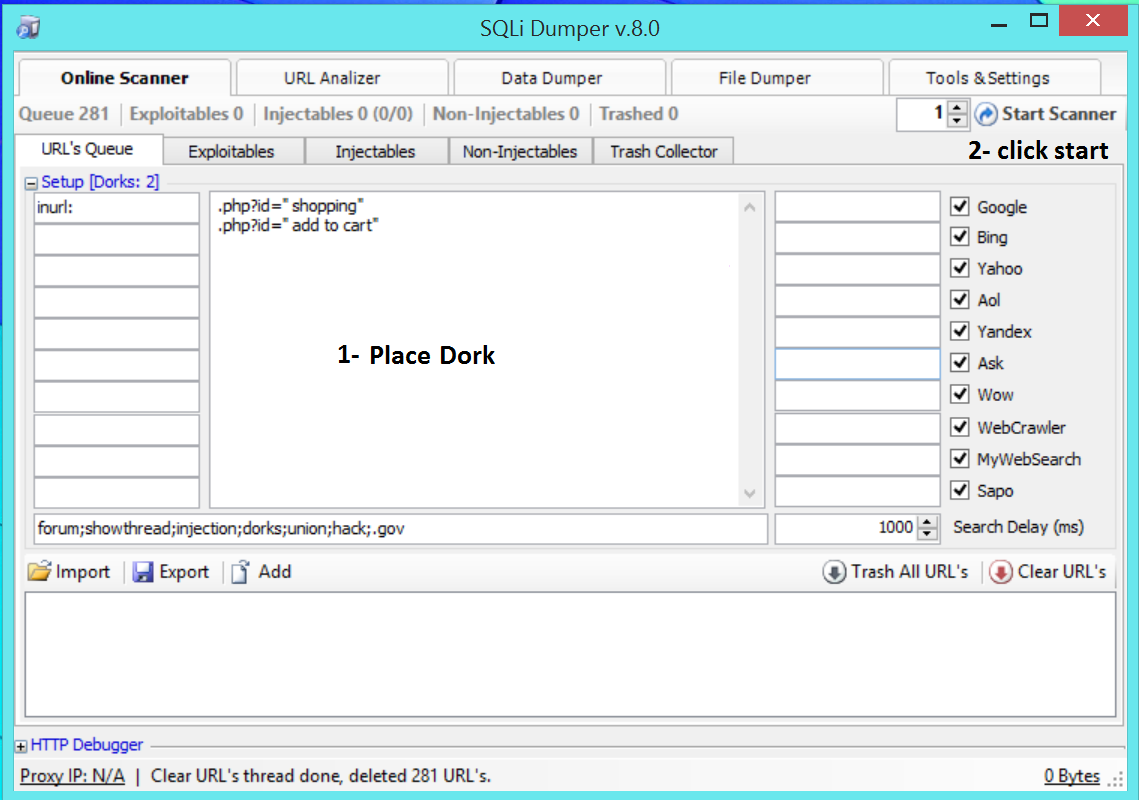Click the excluded keywords field starting with forum;showthread
The width and height of the screenshot is (1139, 800).
point(400,528)
